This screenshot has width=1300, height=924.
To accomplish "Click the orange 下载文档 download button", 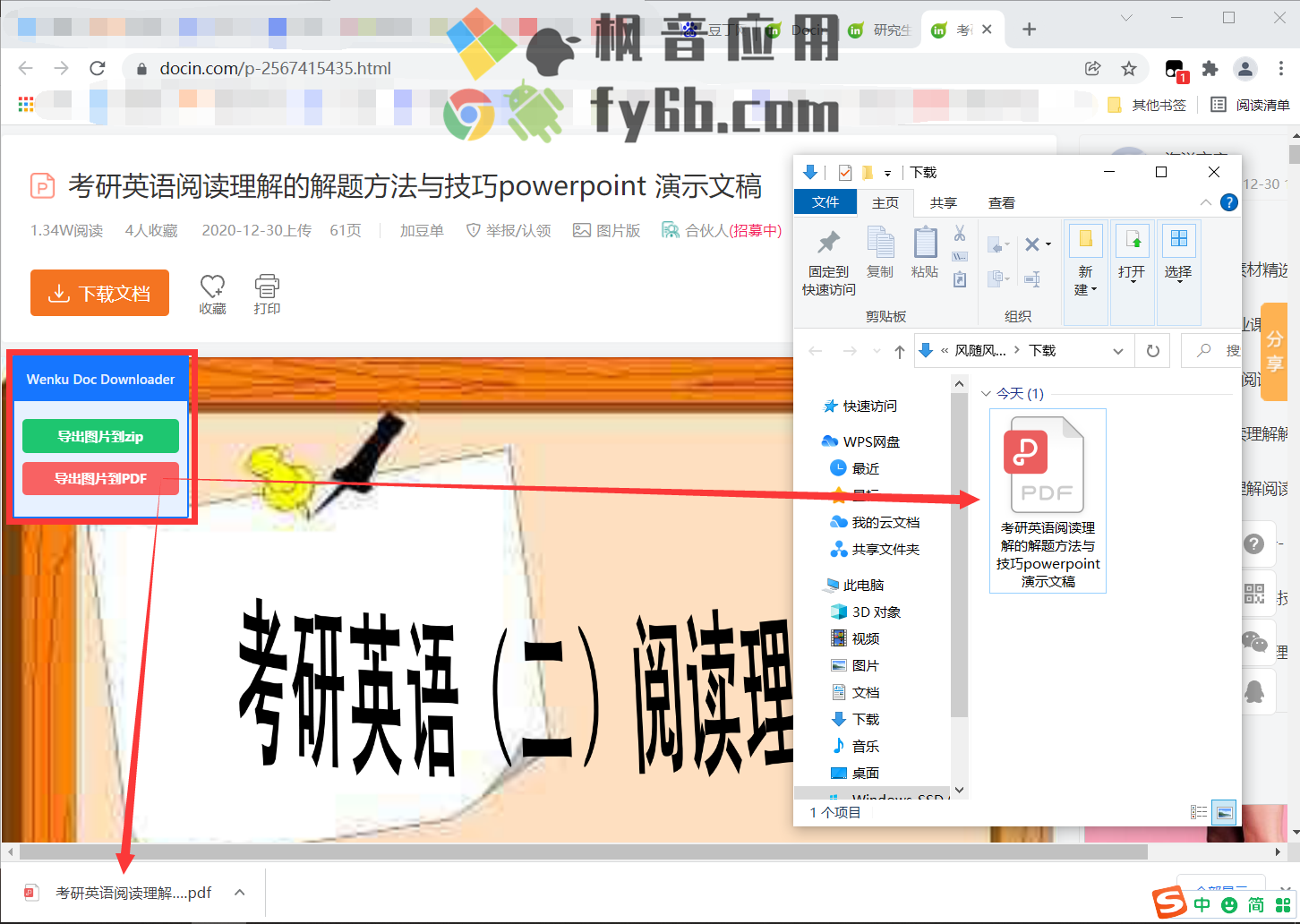I will pos(99,293).
